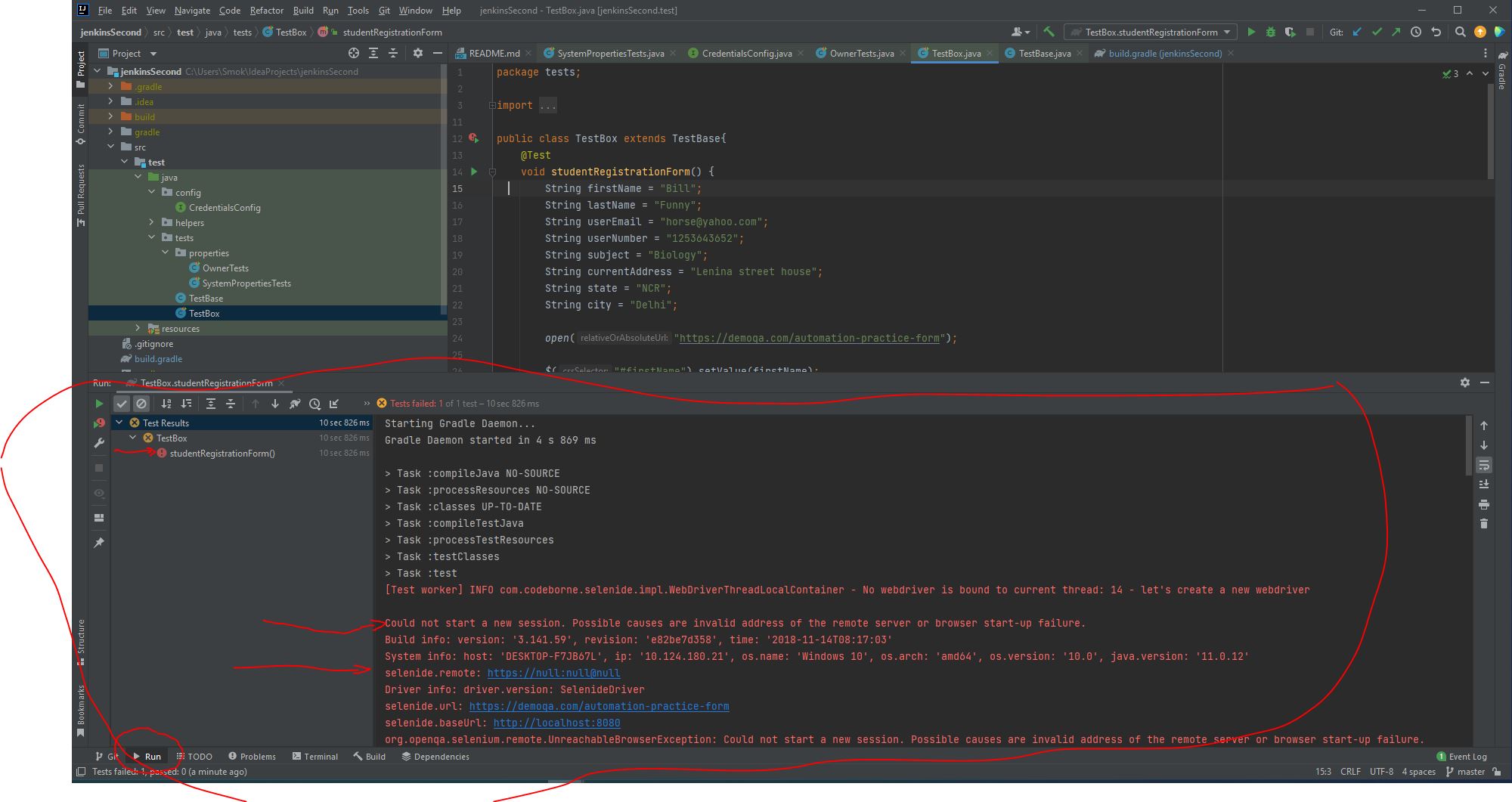The height and width of the screenshot is (802, 1512).
Task: Update project via Git blue arrow
Action: (x=1357, y=32)
